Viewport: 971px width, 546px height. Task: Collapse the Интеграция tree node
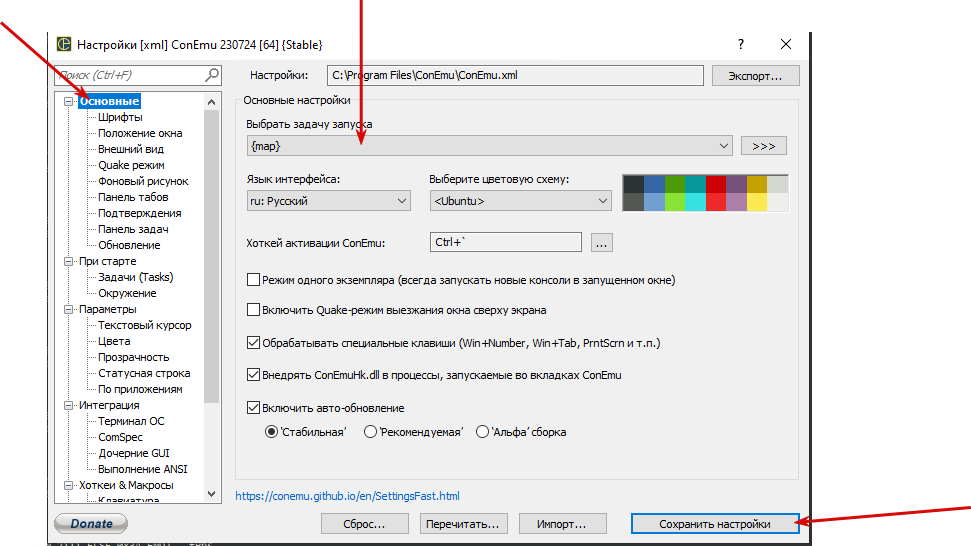(69, 405)
